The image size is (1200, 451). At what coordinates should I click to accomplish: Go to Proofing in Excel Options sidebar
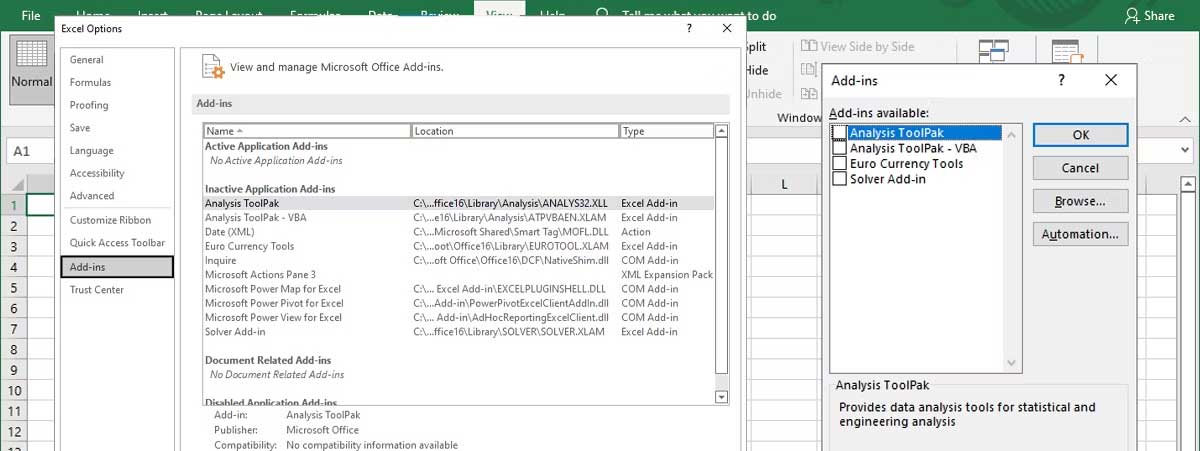coord(115,105)
